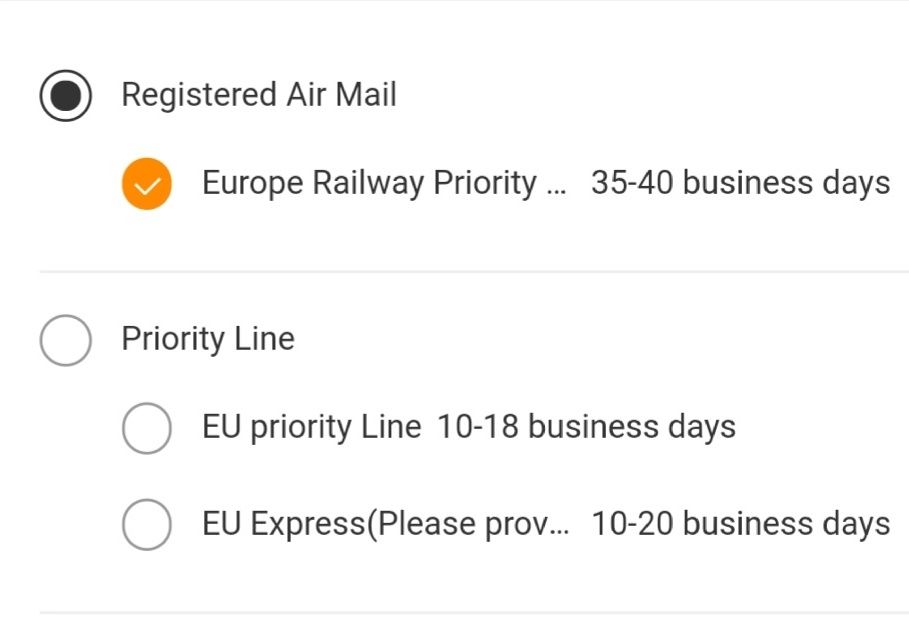This screenshot has width=909, height=635.
Task: Click the "Priority Line" group label
Action: coord(208,339)
